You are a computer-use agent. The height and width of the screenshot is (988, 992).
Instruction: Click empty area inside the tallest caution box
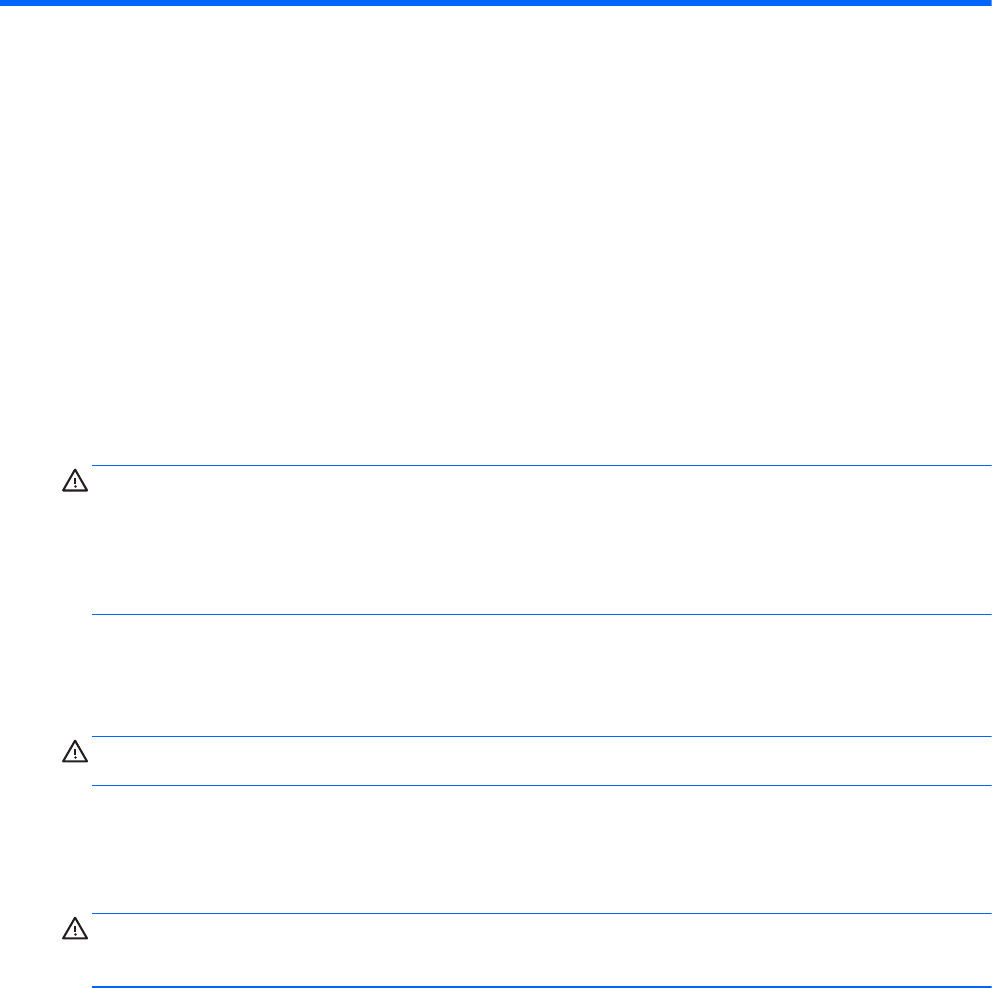point(542,540)
